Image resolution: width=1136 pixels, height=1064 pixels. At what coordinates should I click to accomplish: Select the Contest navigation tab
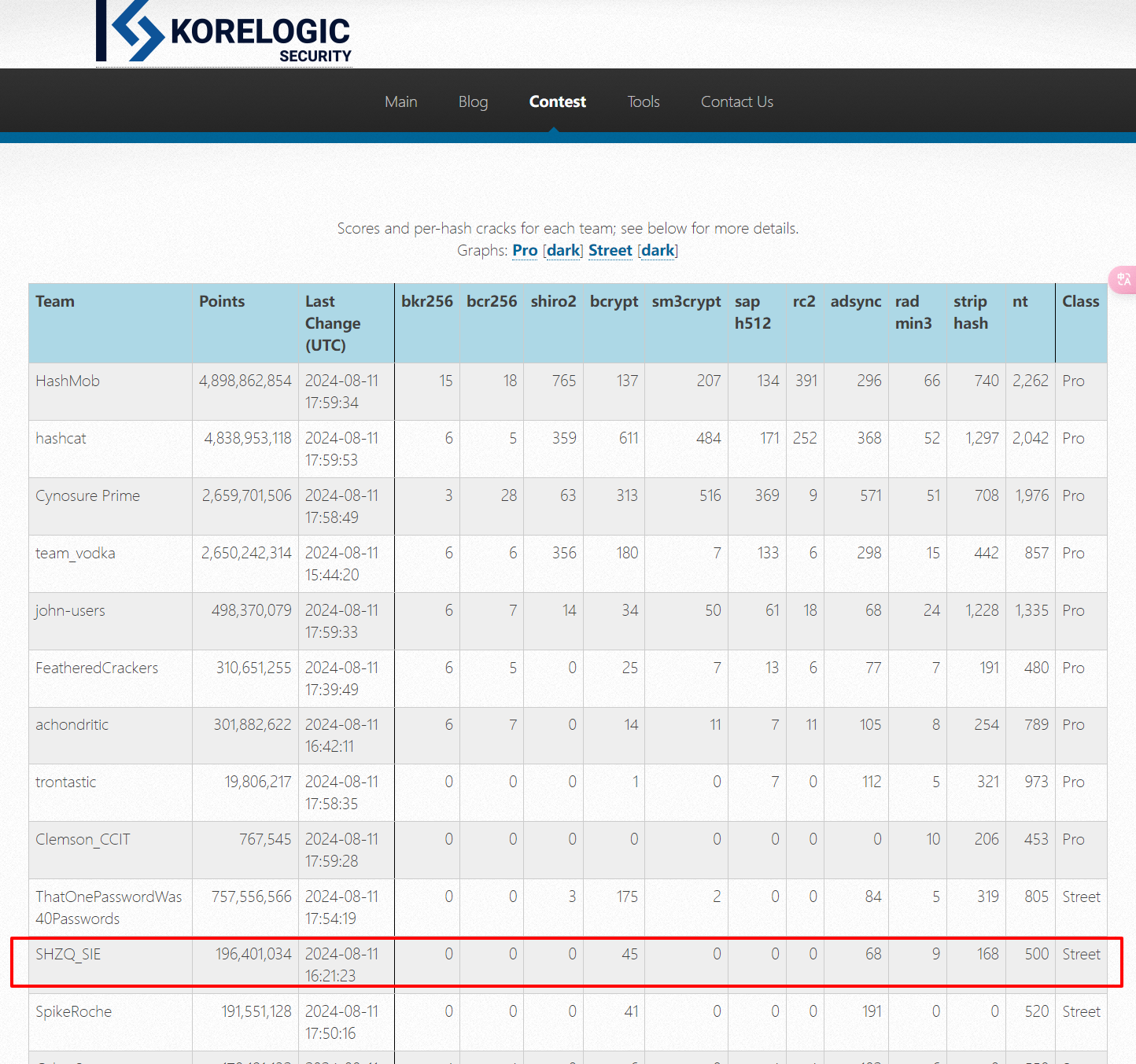coord(557,101)
